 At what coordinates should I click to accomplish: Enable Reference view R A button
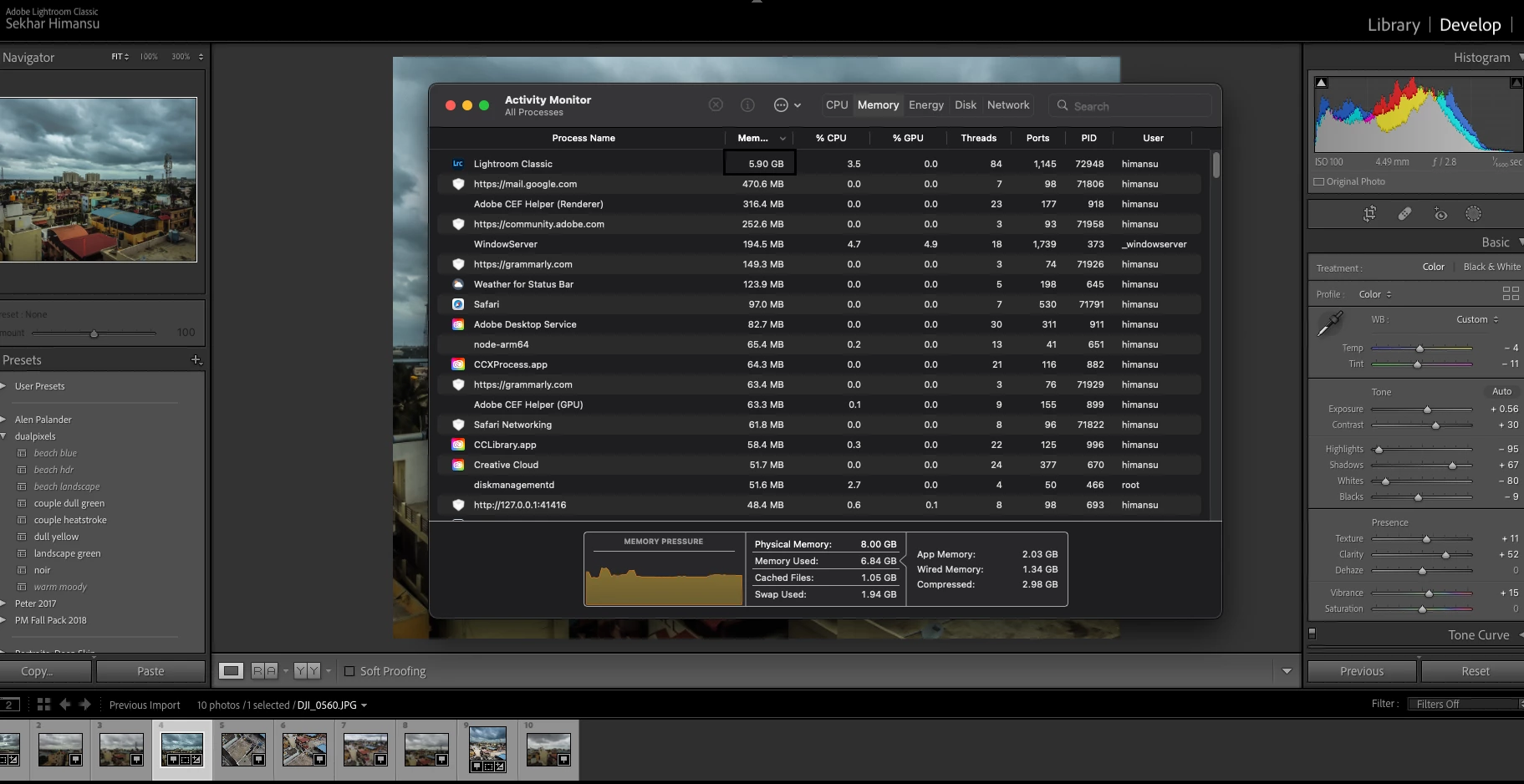[264, 670]
